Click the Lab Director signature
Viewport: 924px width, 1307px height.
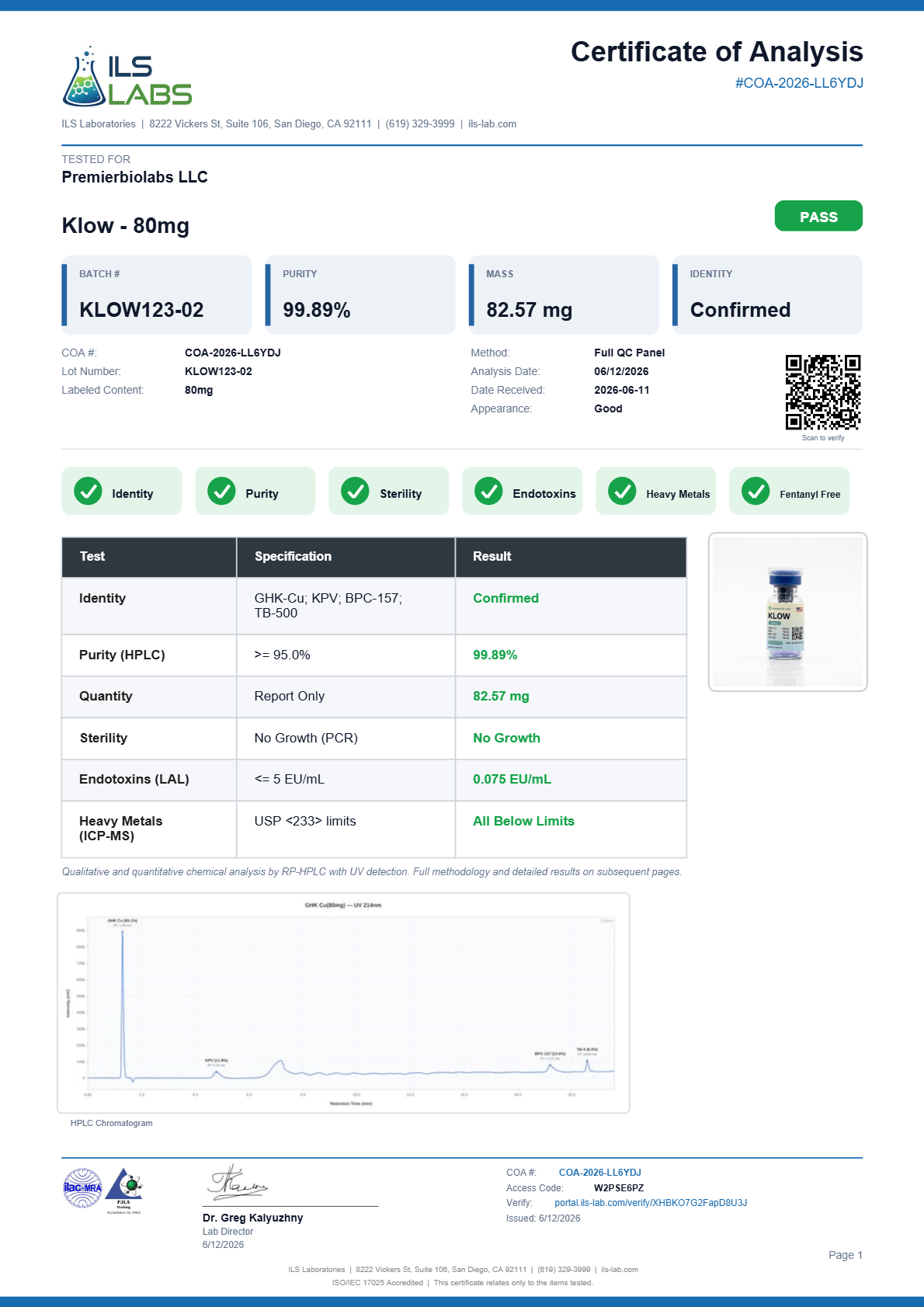[x=238, y=1183]
